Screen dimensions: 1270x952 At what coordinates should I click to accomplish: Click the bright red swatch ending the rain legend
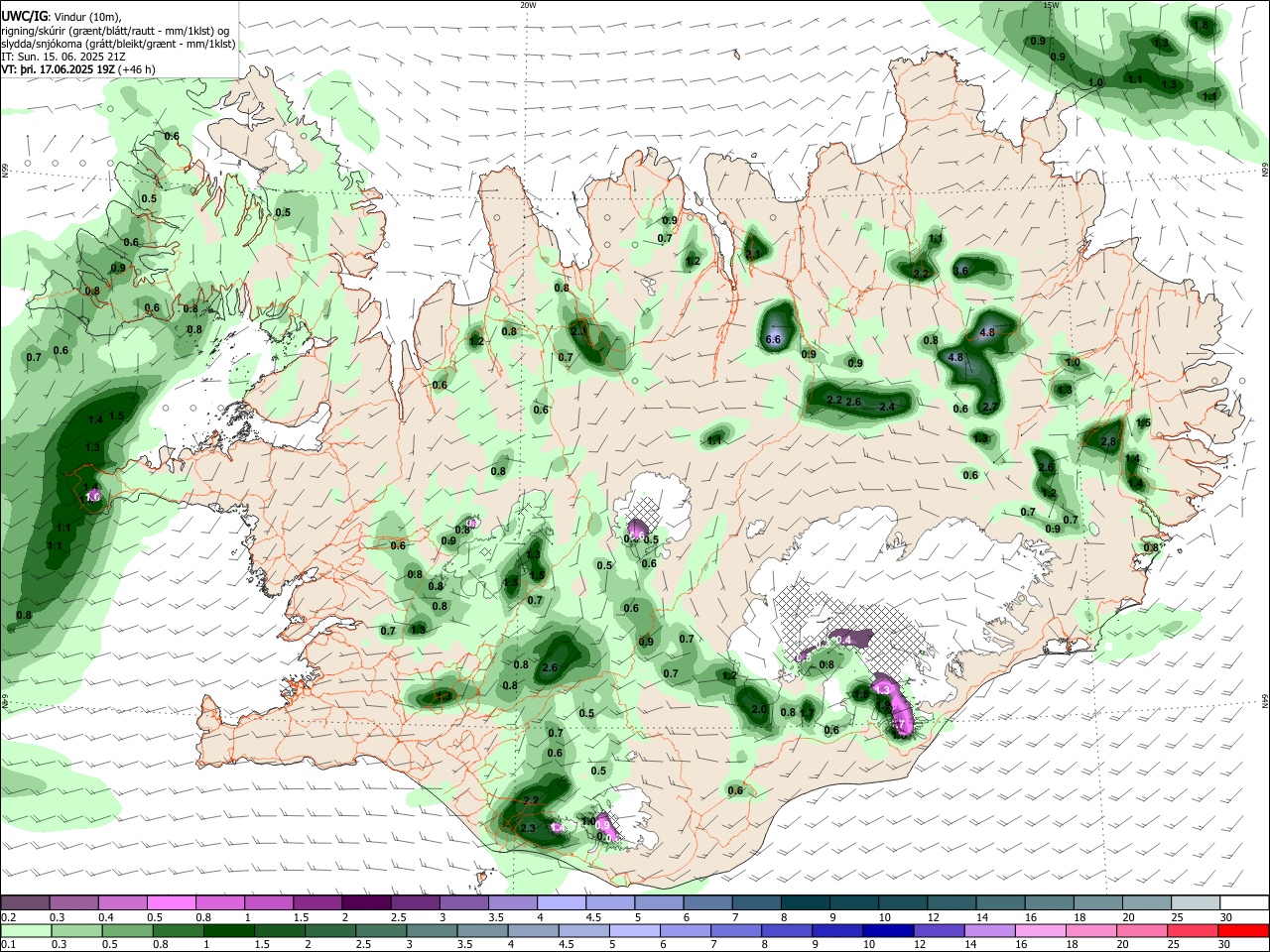pos(1243,931)
